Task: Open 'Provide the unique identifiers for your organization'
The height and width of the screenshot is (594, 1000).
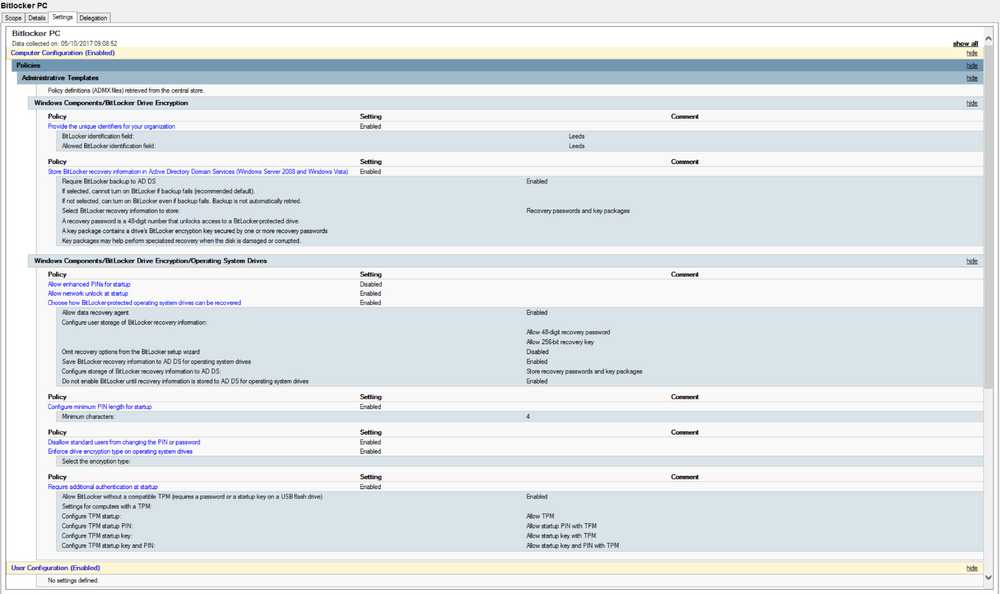Action: 111,126
